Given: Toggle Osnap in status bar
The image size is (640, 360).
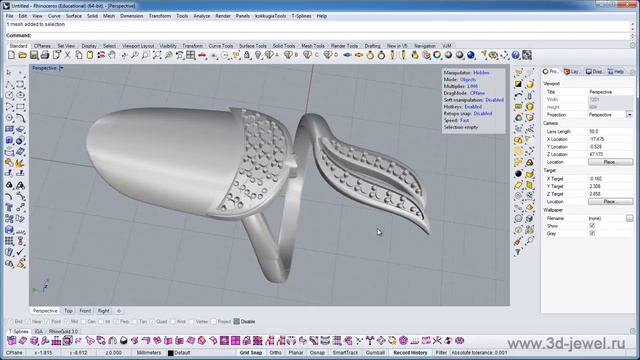Looking at the screenshot, I should (317, 353).
